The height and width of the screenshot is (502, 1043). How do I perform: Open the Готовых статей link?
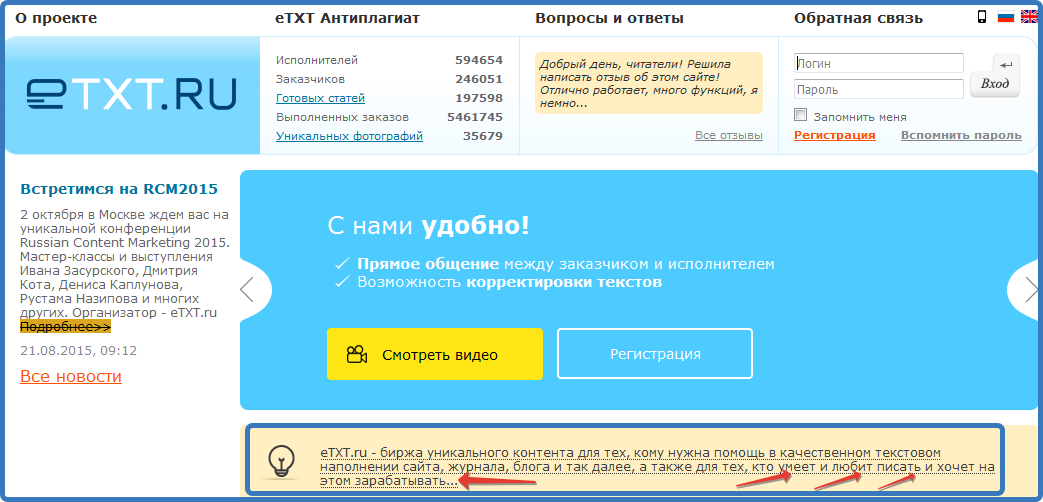coord(321,98)
